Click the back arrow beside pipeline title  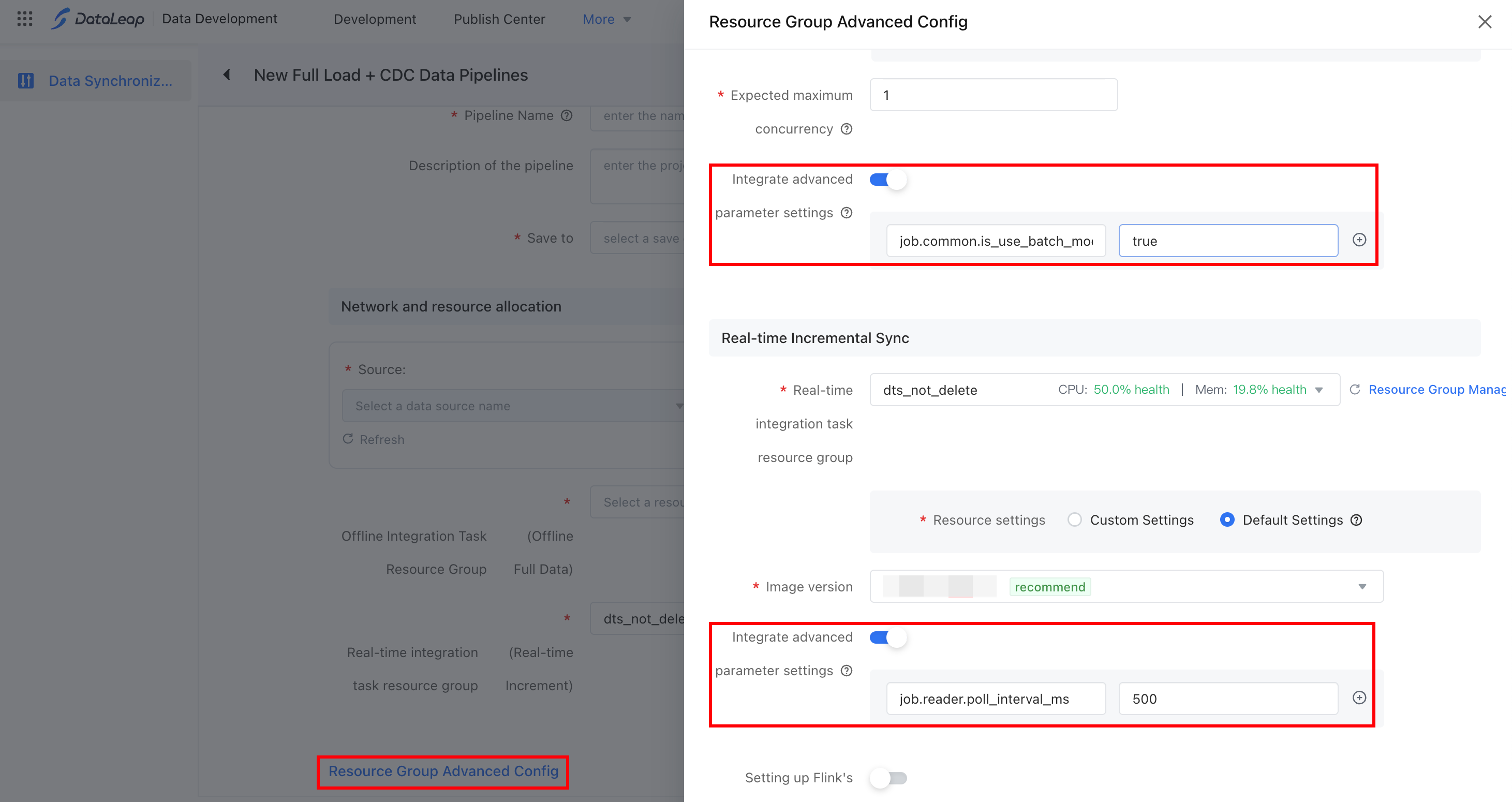227,75
